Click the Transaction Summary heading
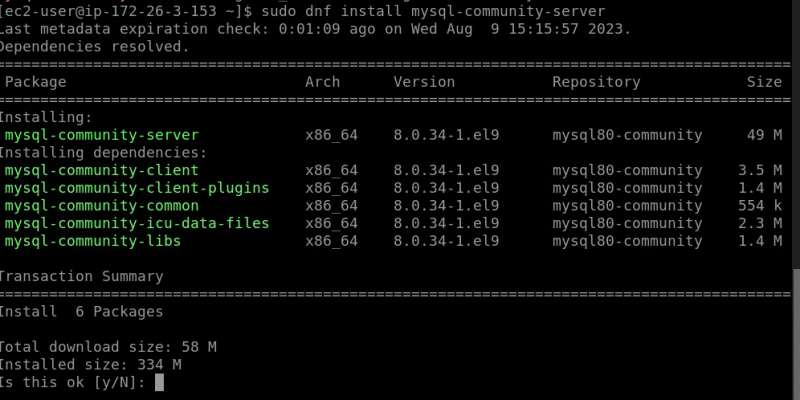The image size is (800, 400). [x=82, y=277]
